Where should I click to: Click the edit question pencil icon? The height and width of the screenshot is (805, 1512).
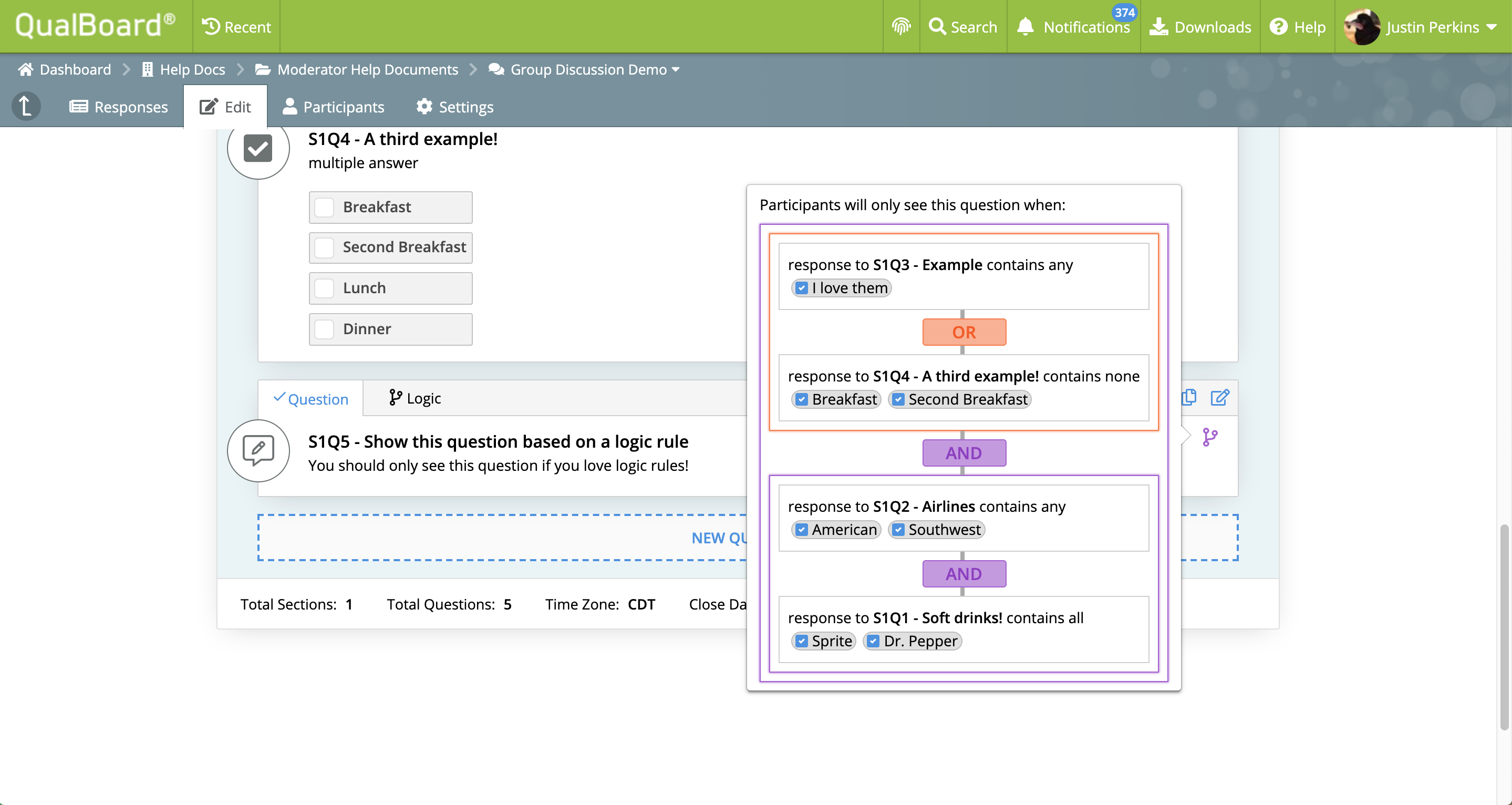(1220, 398)
